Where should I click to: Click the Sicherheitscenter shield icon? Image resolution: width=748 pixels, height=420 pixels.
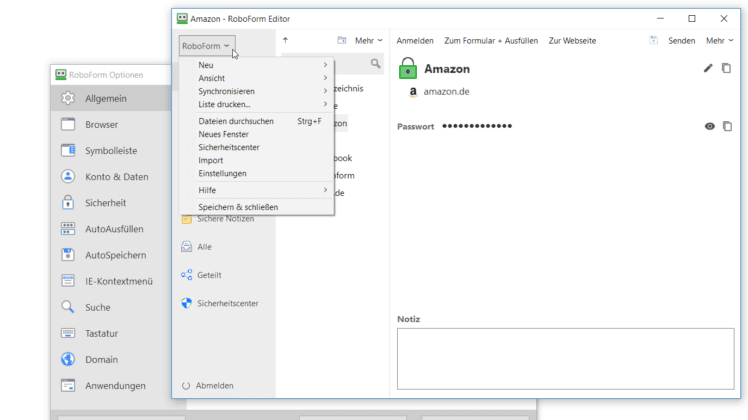[x=186, y=303]
